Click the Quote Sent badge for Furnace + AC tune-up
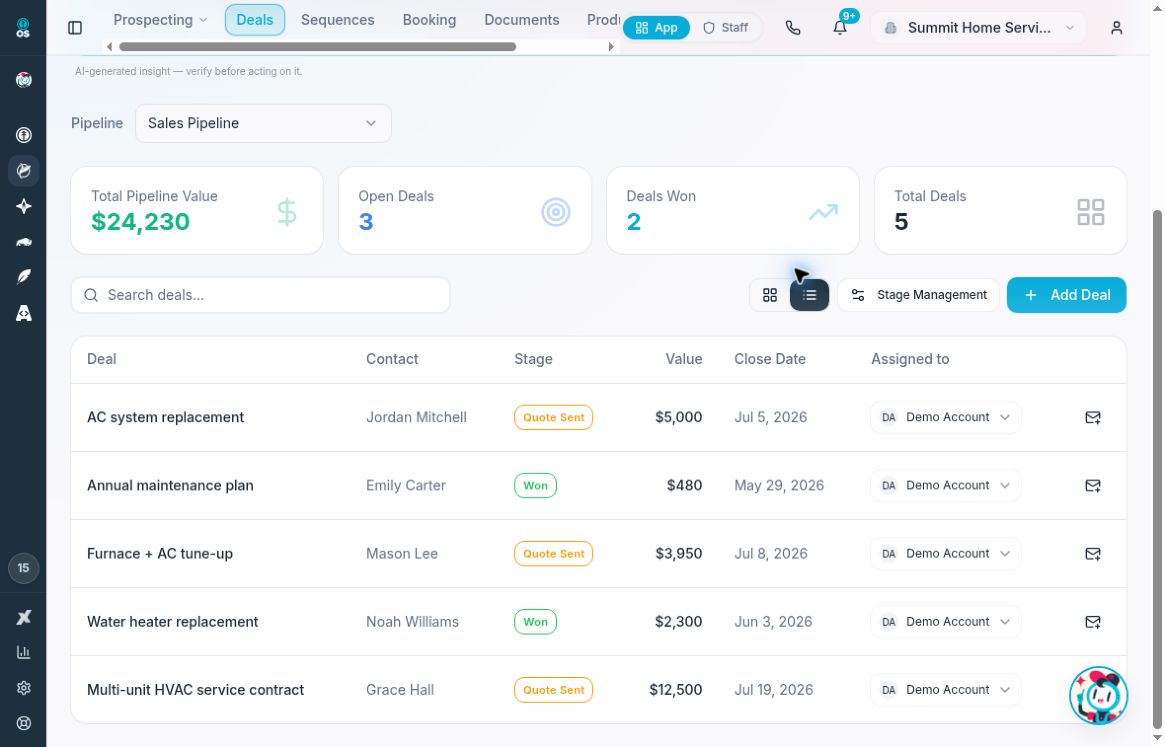The width and height of the screenshot is (1165, 747). click(554, 554)
